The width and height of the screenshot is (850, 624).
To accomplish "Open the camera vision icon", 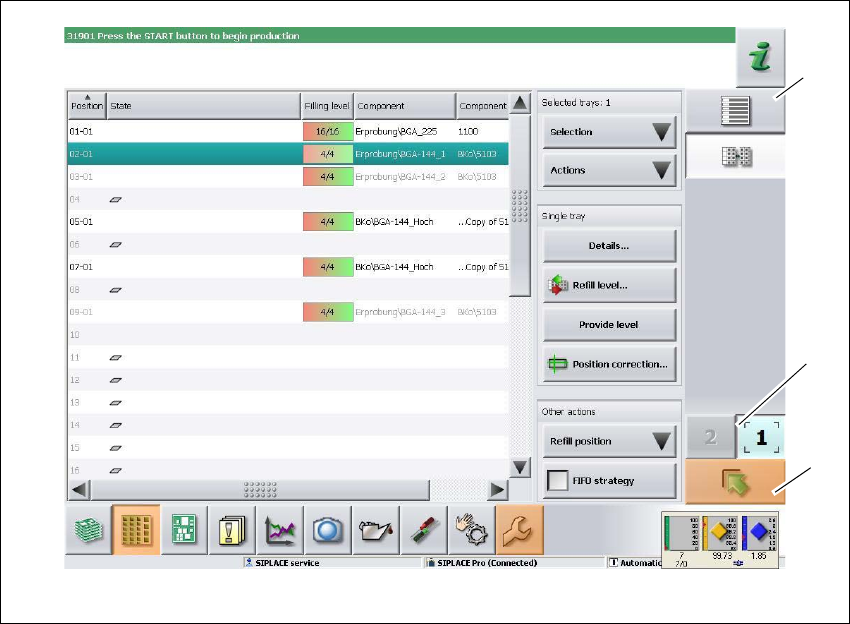I will (x=328, y=530).
